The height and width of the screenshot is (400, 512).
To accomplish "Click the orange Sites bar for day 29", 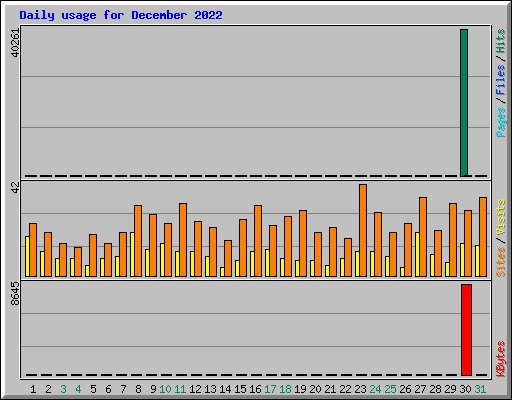I will point(453,240).
